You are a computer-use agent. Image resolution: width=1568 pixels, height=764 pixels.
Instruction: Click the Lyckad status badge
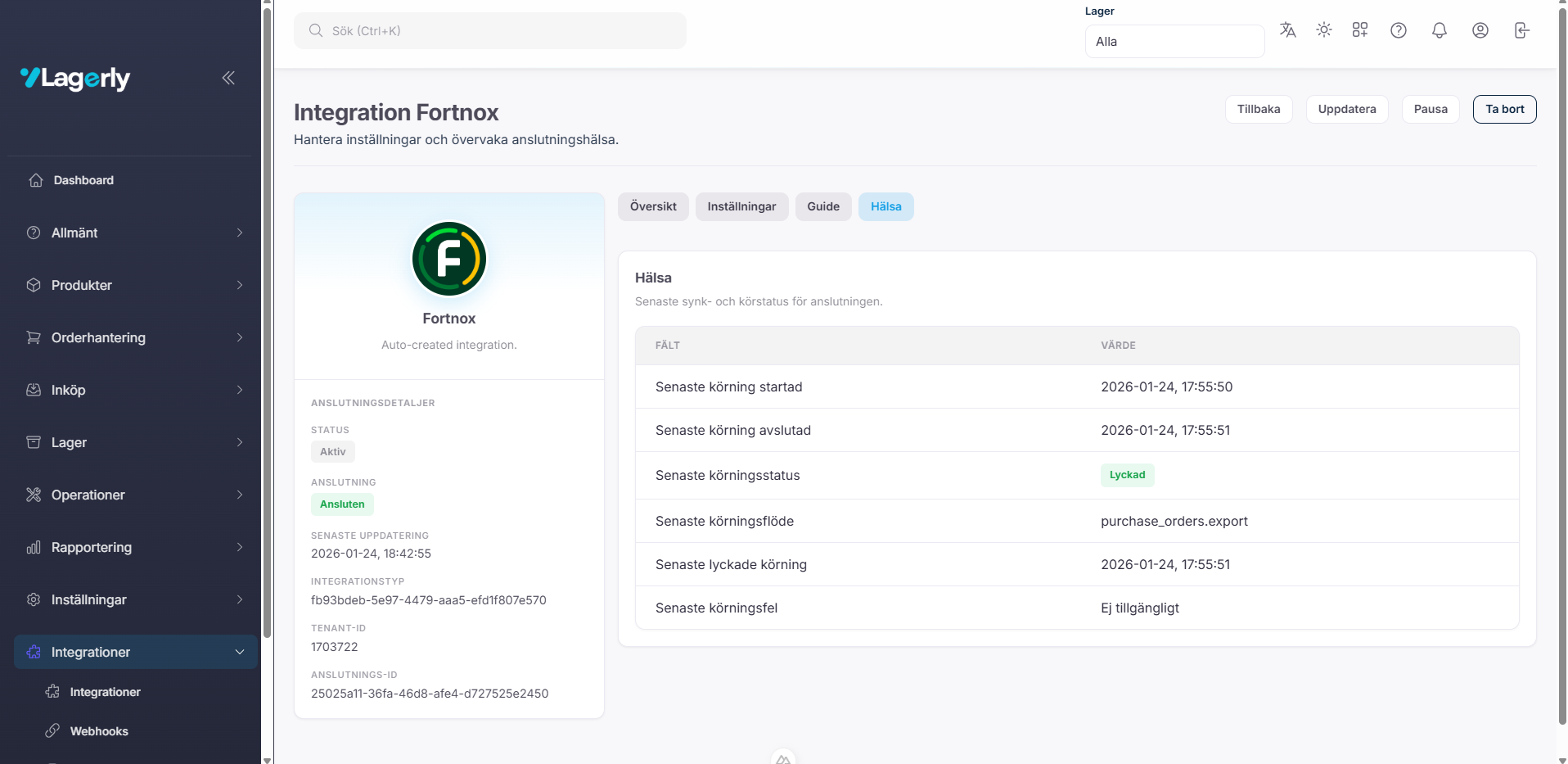tap(1128, 475)
